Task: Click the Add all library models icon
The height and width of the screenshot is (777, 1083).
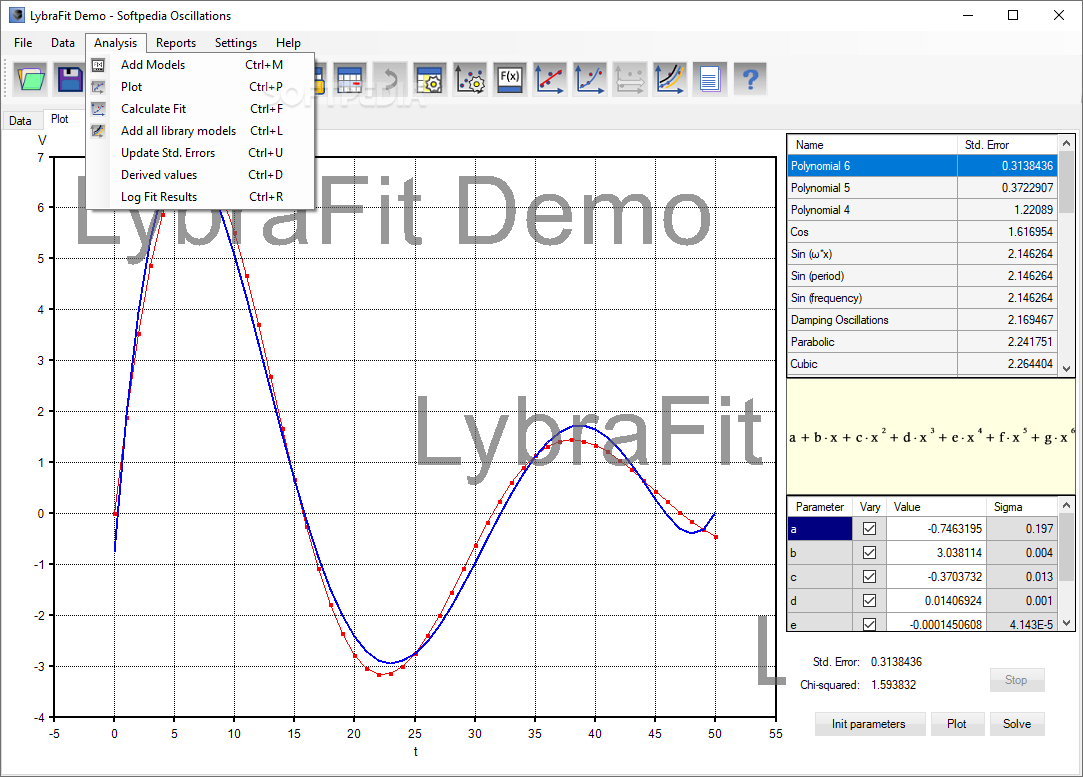Action: point(98,131)
